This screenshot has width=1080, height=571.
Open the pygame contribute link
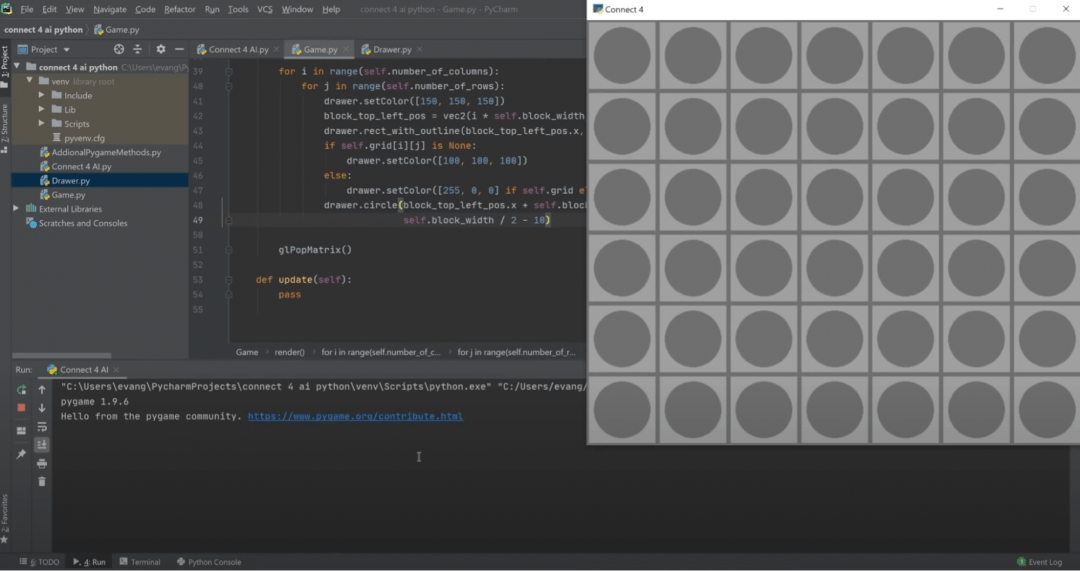(355, 416)
